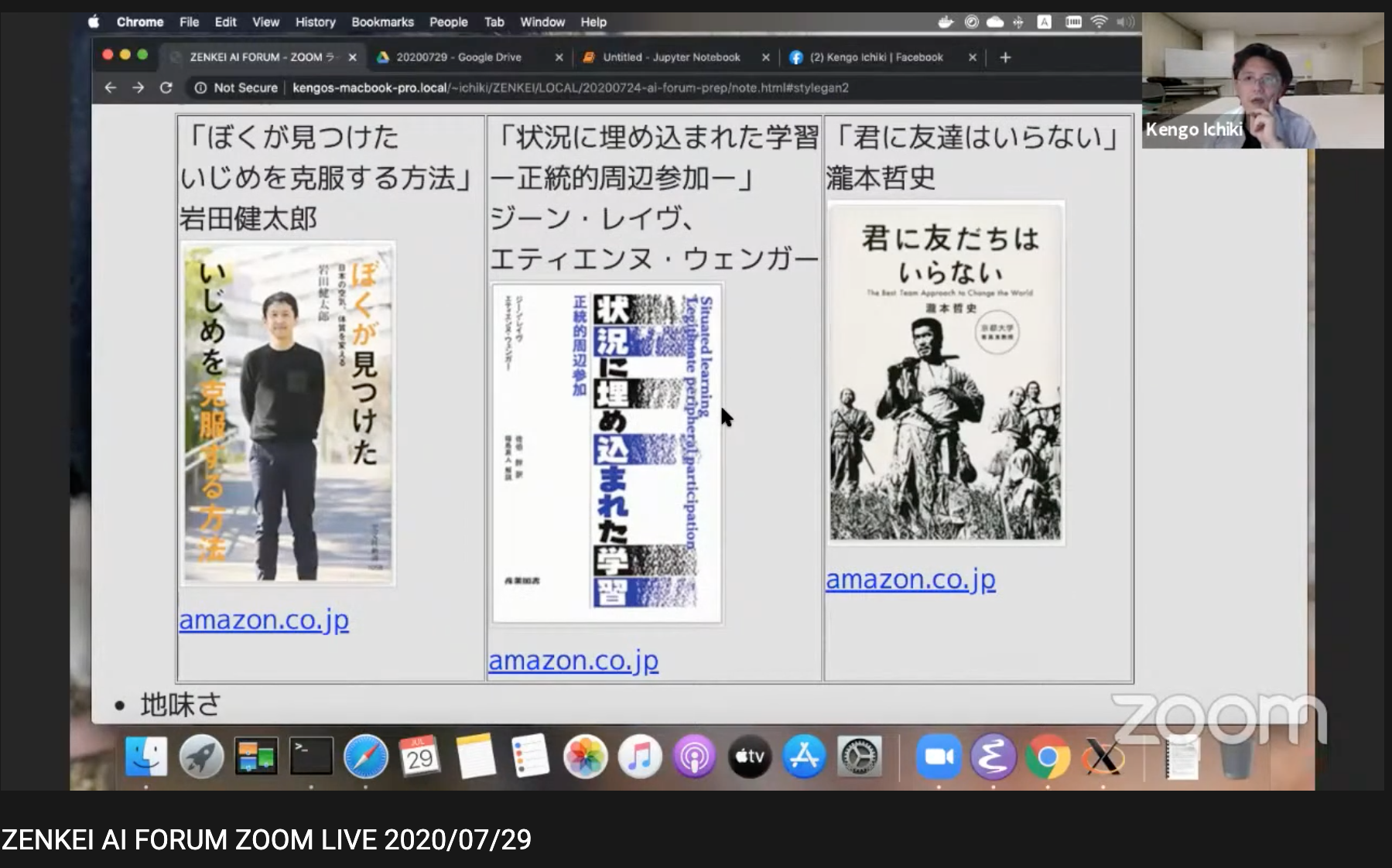1392x868 pixels.
Task: Open XQuartz X11 from the Dock
Action: point(1103,757)
